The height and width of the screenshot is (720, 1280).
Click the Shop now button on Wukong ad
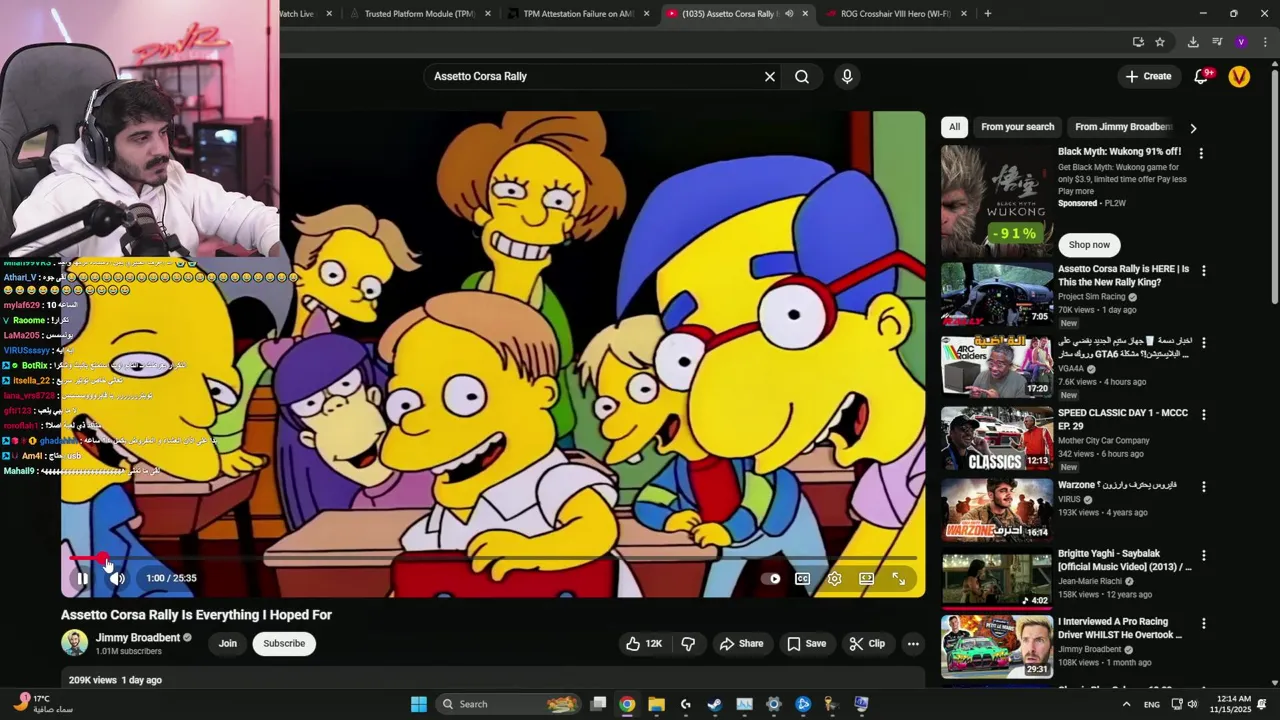click(x=1089, y=245)
